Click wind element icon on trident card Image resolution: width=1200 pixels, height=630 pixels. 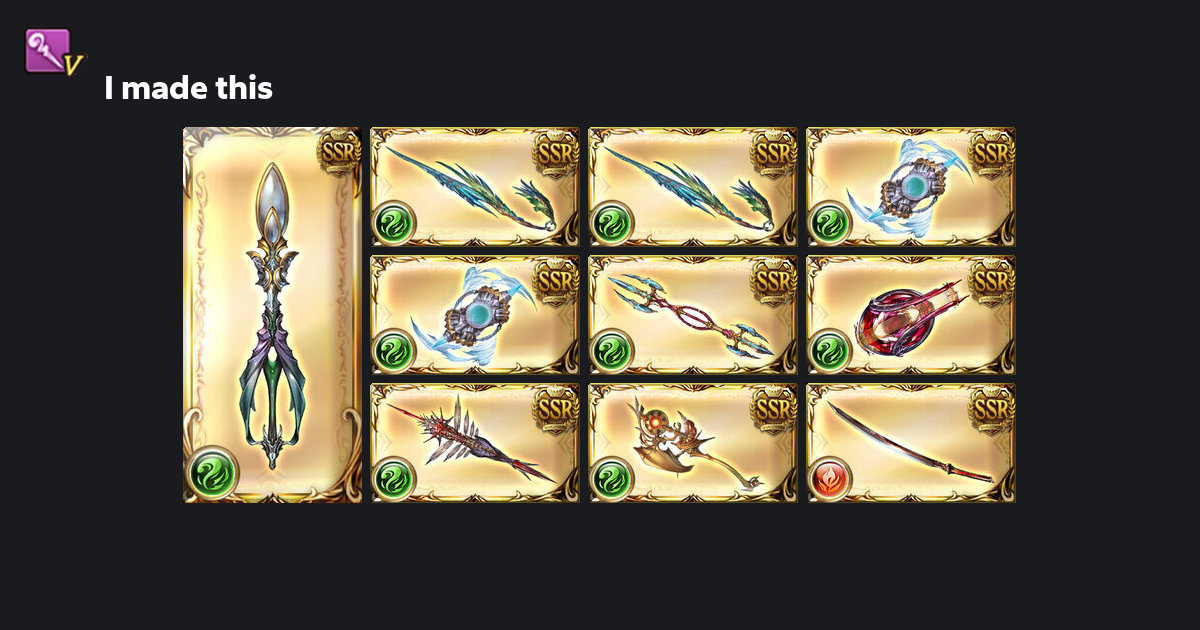(x=612, y=350)
